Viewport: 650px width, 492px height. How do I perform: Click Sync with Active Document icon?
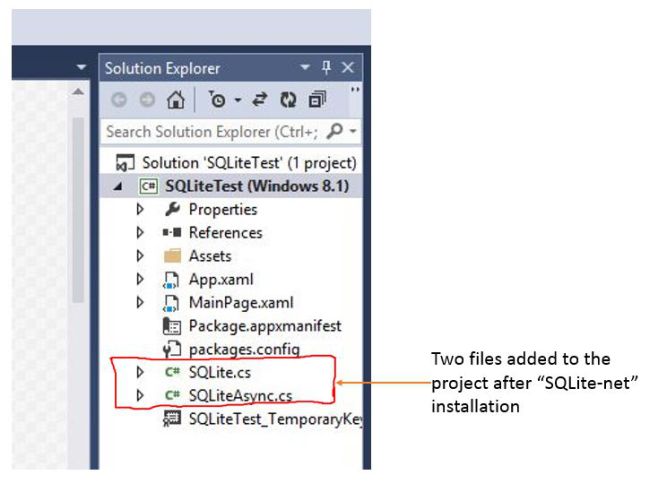(x=260, y=100)
